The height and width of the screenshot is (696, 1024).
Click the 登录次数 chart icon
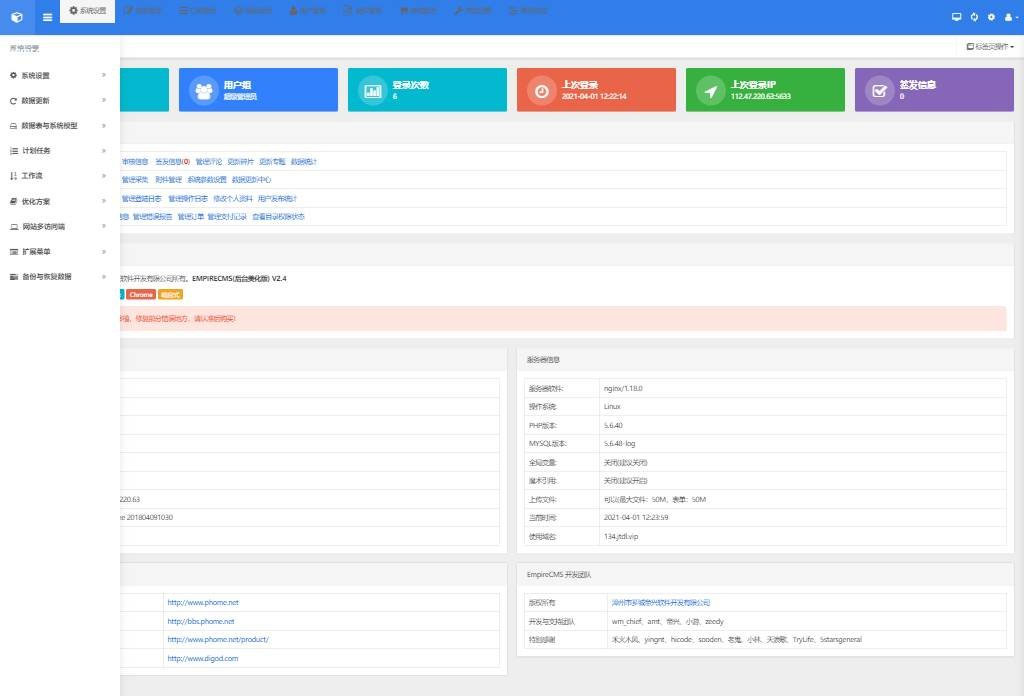click(x=373, y=90)
